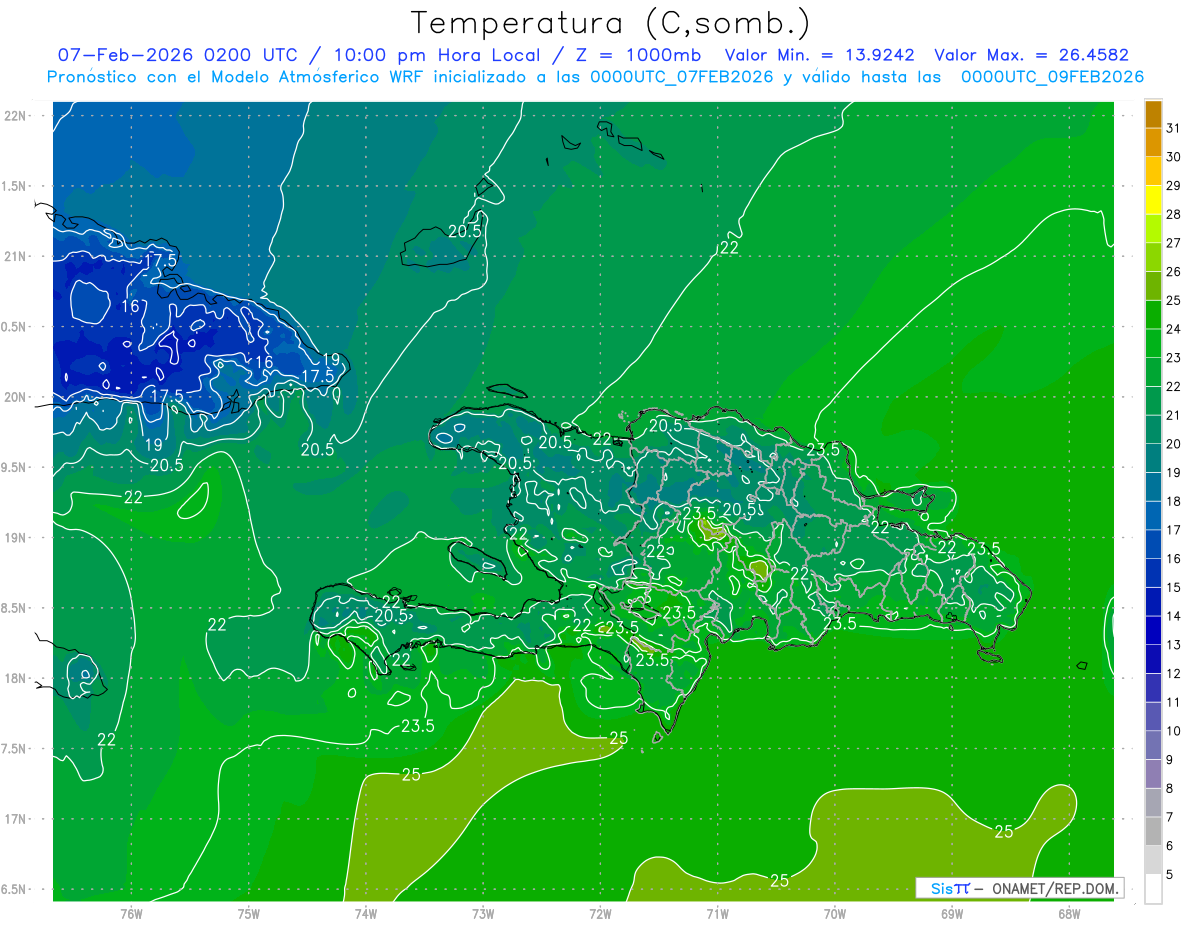Click the 76W longitude axis label

(131, 913)
